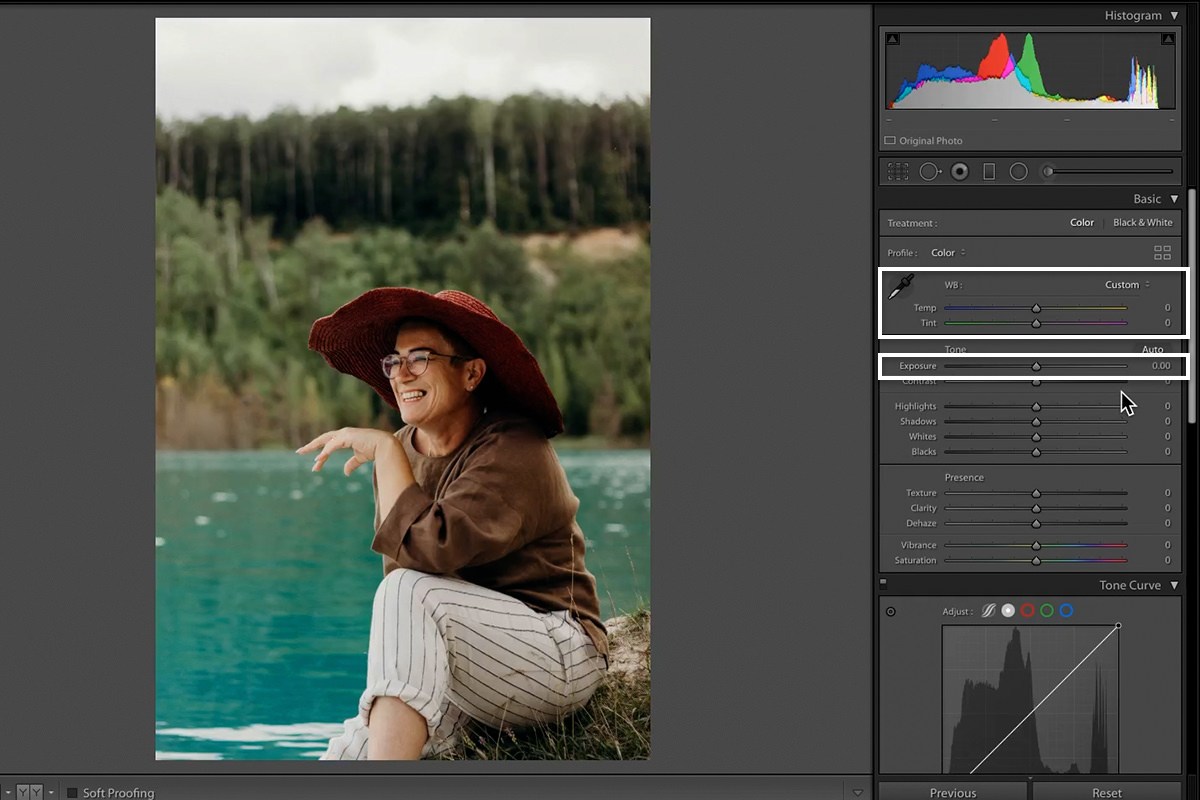Select the Green channel curve
The height and width of the screenshot is (800, 1200).
1047,611
